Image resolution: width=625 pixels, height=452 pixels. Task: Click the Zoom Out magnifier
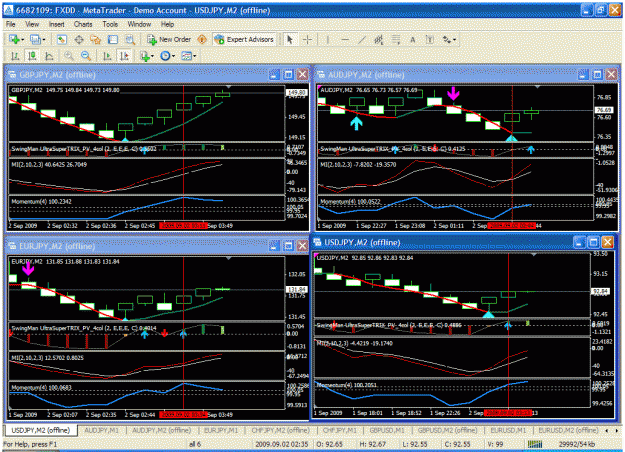point(86,56)
